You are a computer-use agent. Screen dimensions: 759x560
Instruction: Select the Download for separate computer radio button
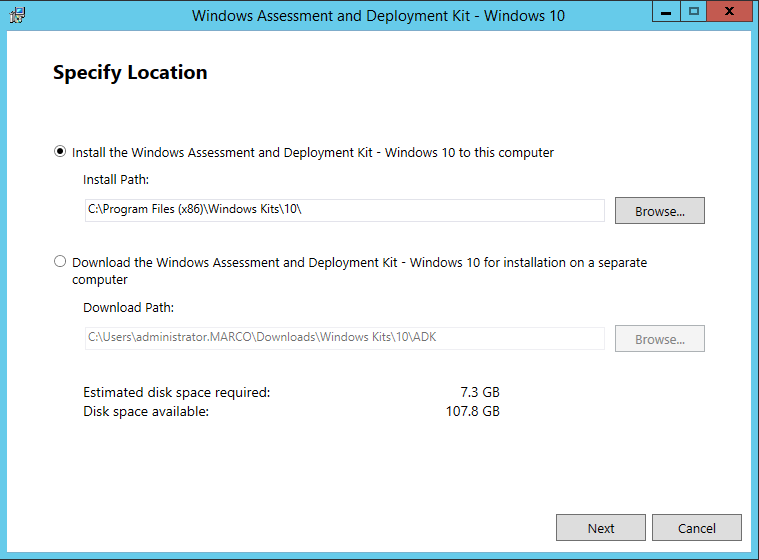tap(60, 261)
